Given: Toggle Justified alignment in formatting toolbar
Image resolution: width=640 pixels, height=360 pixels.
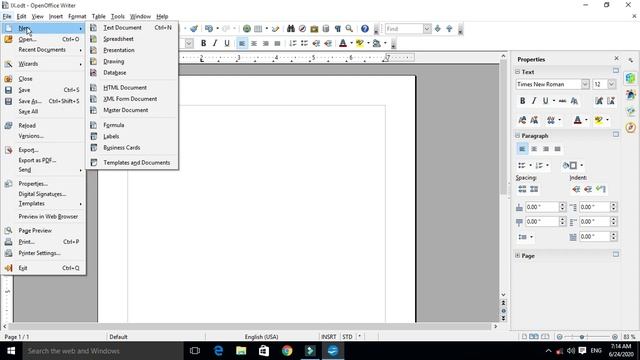Looking at the screenshot, I should (277, 43).
